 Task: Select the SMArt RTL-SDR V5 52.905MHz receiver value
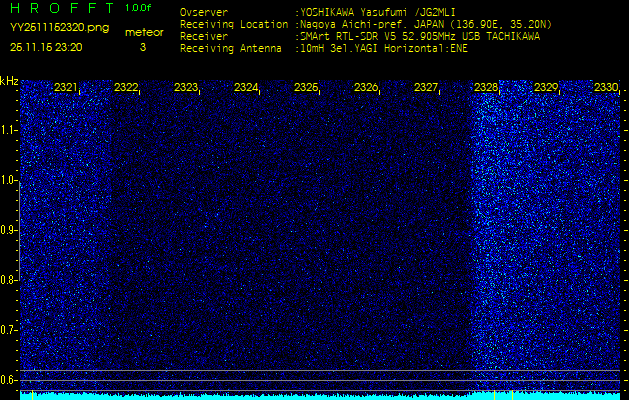(x=420, y=37)
